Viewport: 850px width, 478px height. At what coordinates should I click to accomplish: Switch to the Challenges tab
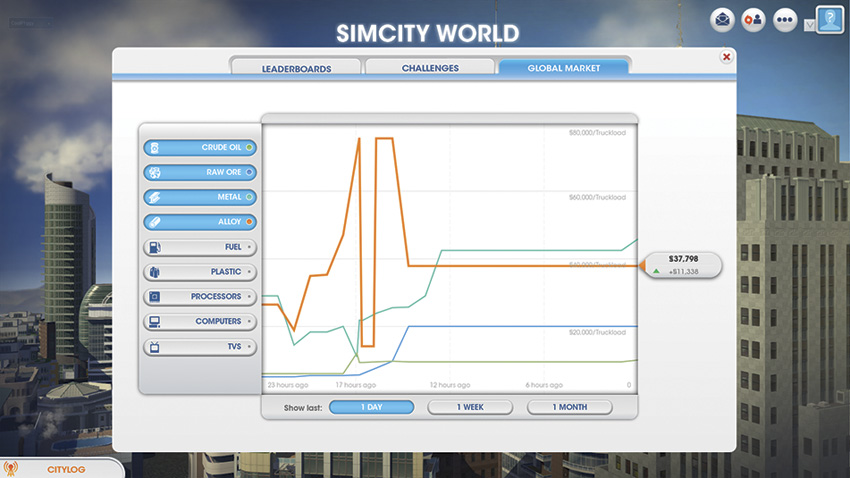[430, 68]
